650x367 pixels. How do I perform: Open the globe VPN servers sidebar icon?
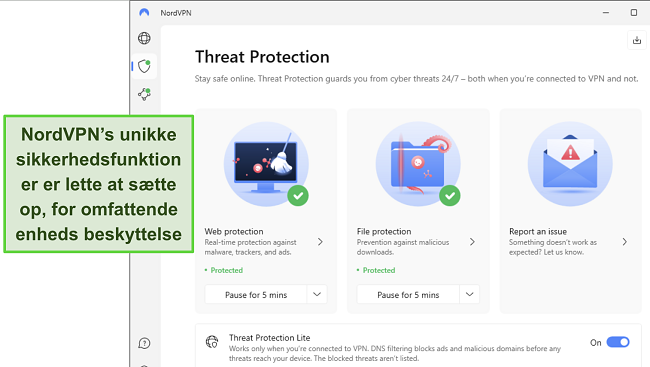pyautogui.click(x=144, y=38)
